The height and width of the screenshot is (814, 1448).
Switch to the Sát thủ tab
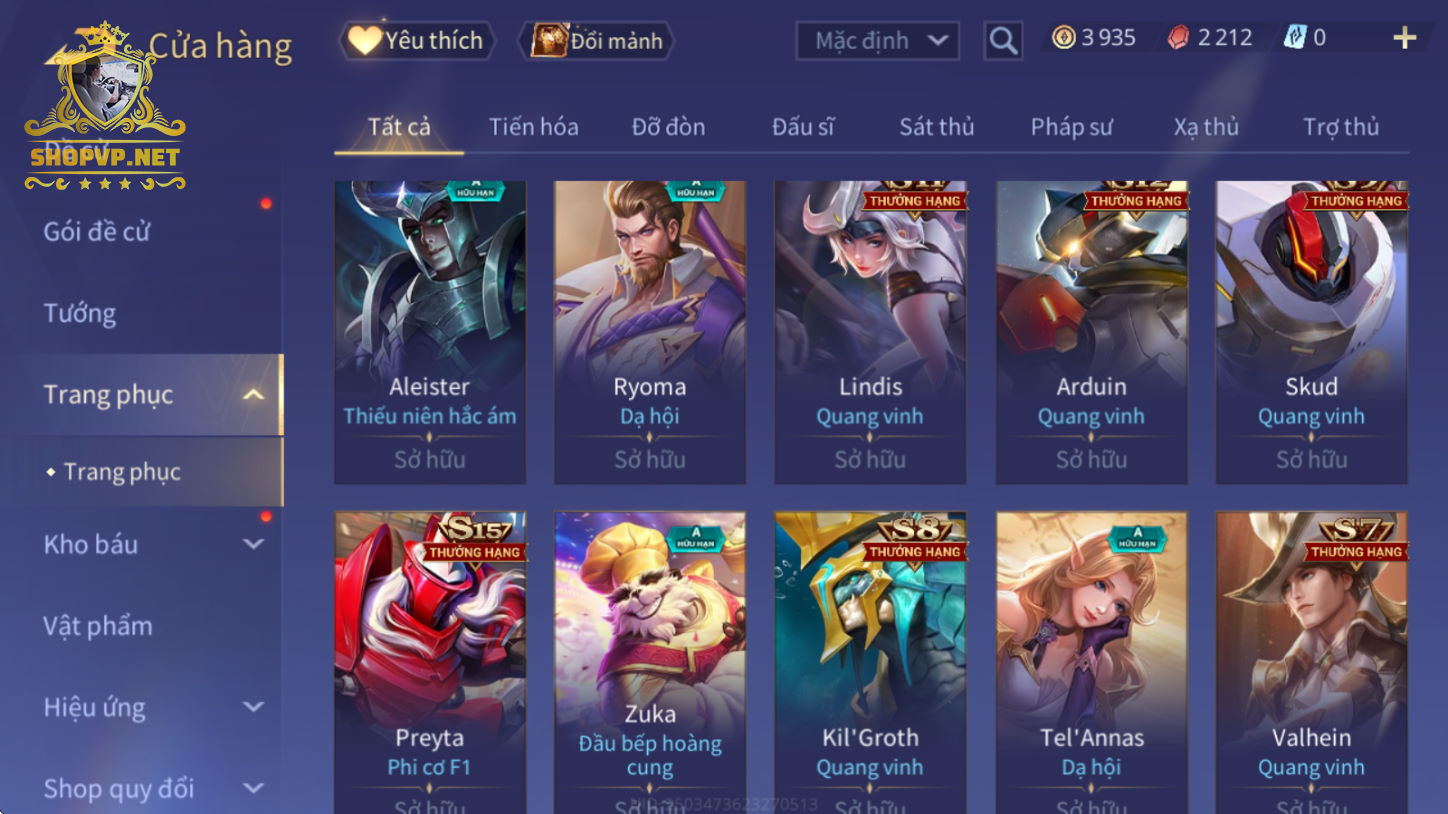point(936,127)
